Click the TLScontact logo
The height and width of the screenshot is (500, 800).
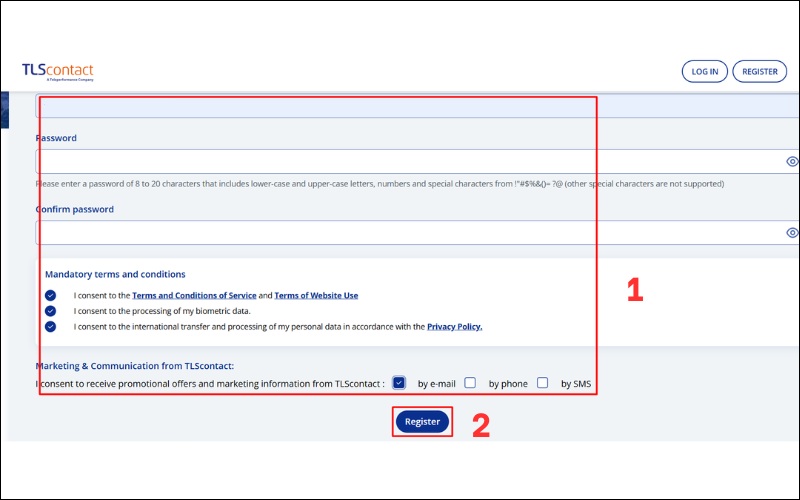57,71
